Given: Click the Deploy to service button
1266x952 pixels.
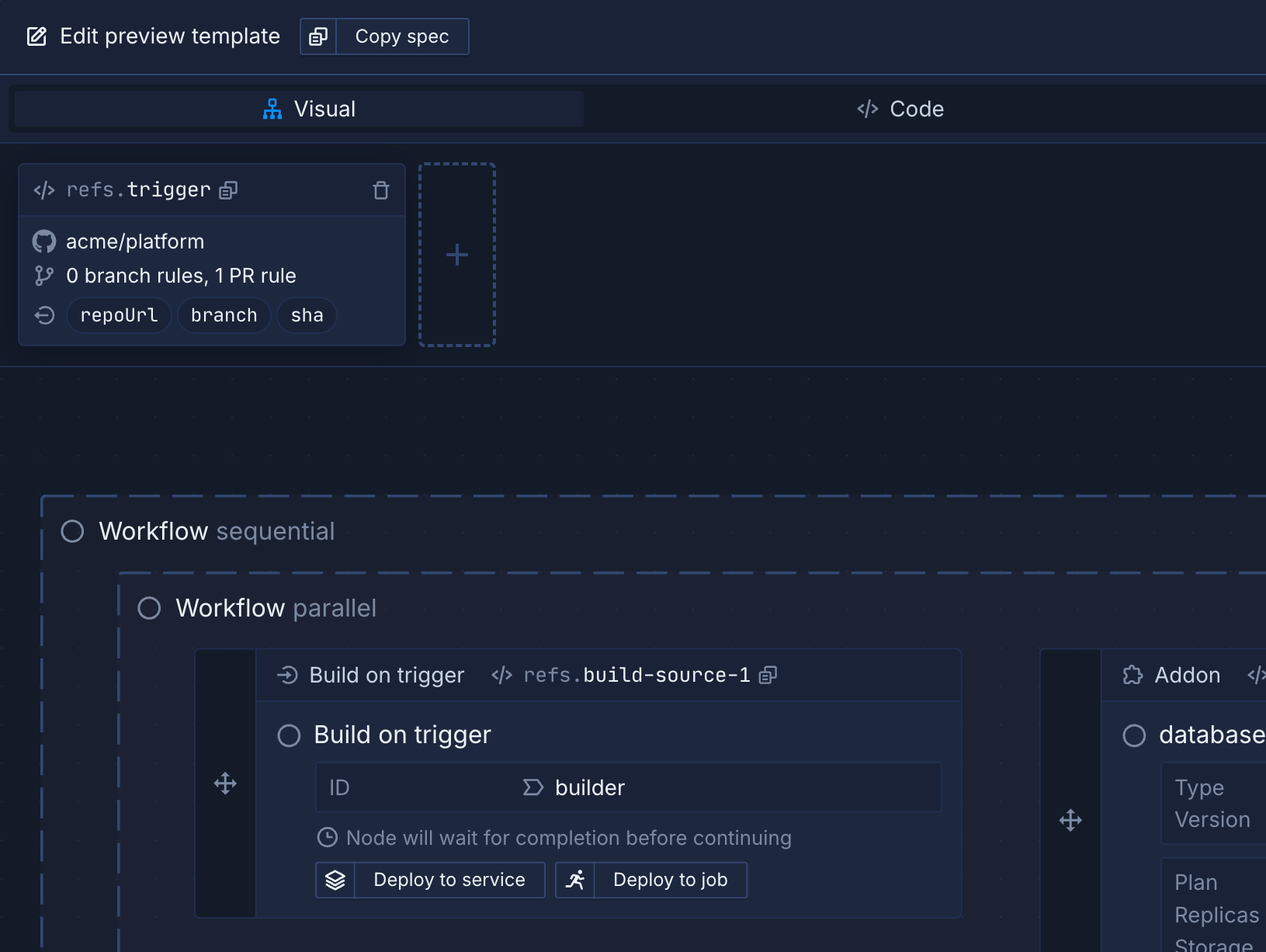Looking at the screenshot, I should [x=430, y=880].
